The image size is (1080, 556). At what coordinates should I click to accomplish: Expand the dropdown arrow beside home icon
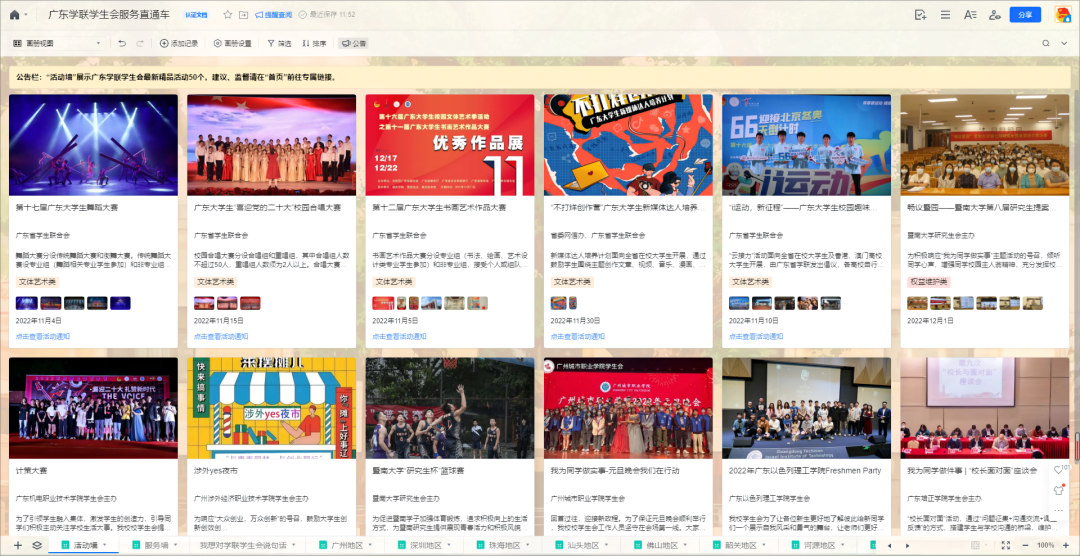point(26,14)
